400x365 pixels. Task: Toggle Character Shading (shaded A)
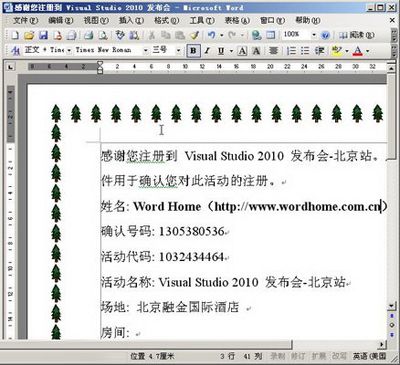[x=256, y=51]
